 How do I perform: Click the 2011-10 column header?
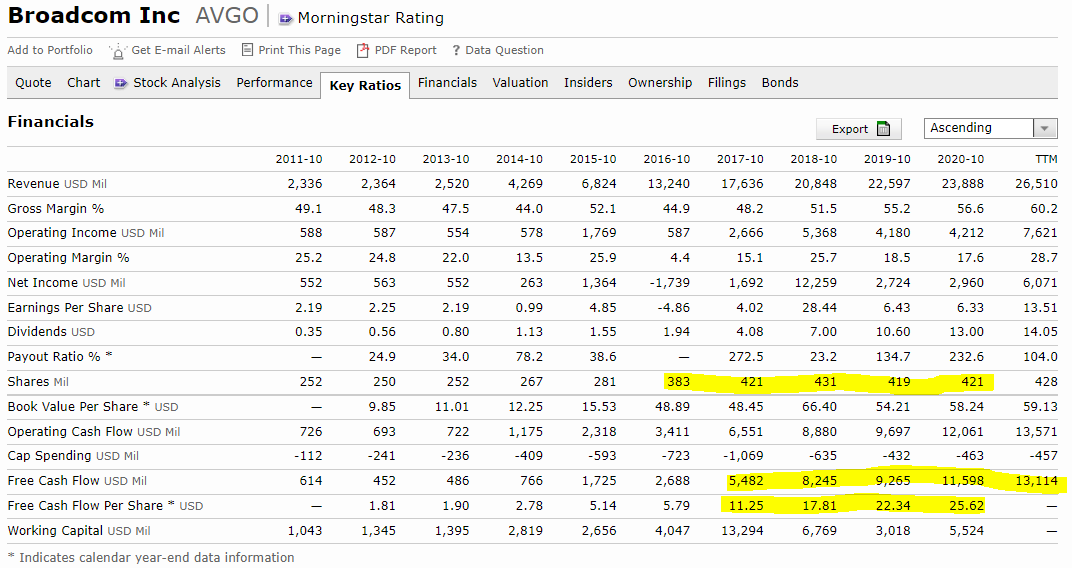click(x=299, y=159)
